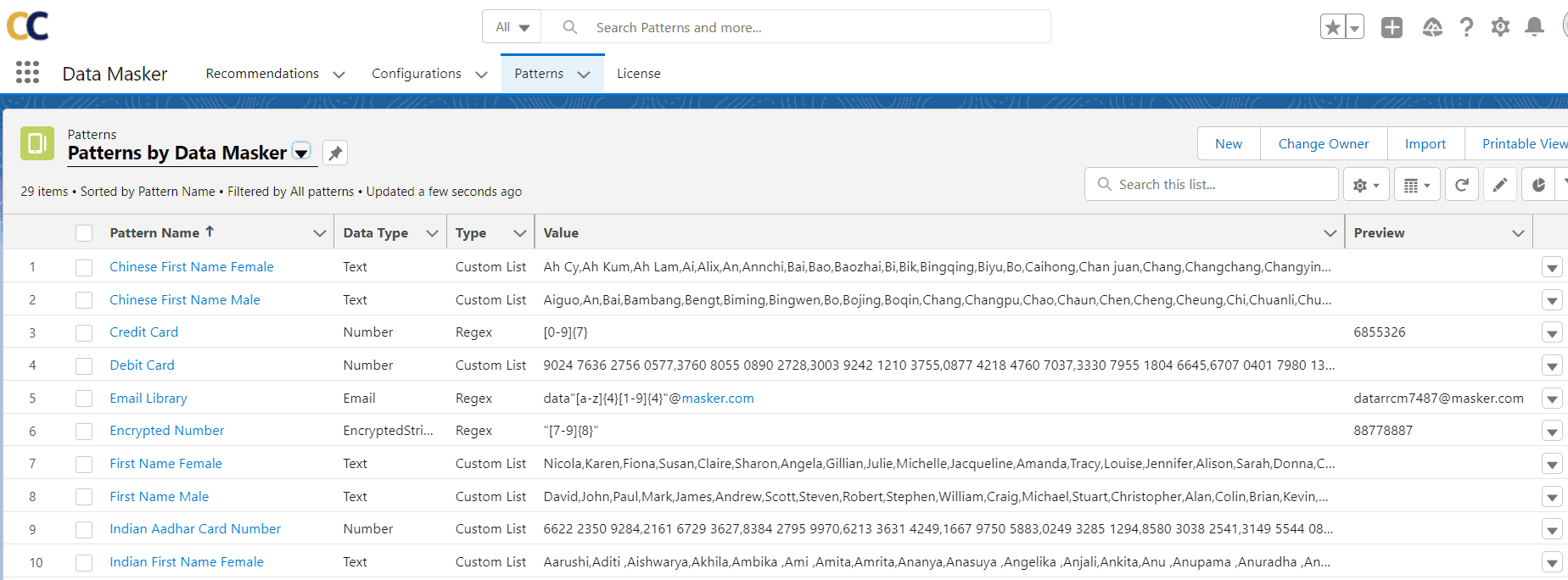Click the New pattern button

coord(1228,144)
